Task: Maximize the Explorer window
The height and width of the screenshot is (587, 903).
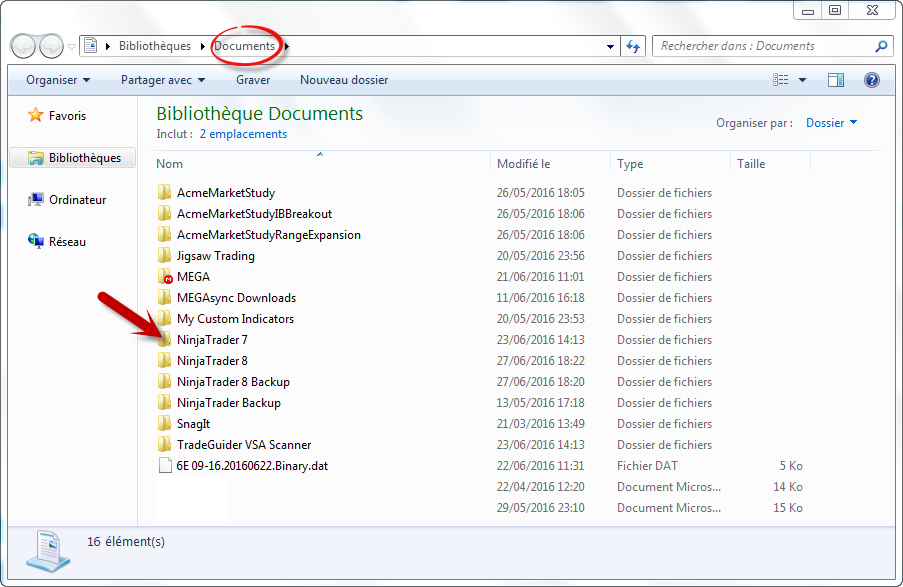Action: pos(835,10)
